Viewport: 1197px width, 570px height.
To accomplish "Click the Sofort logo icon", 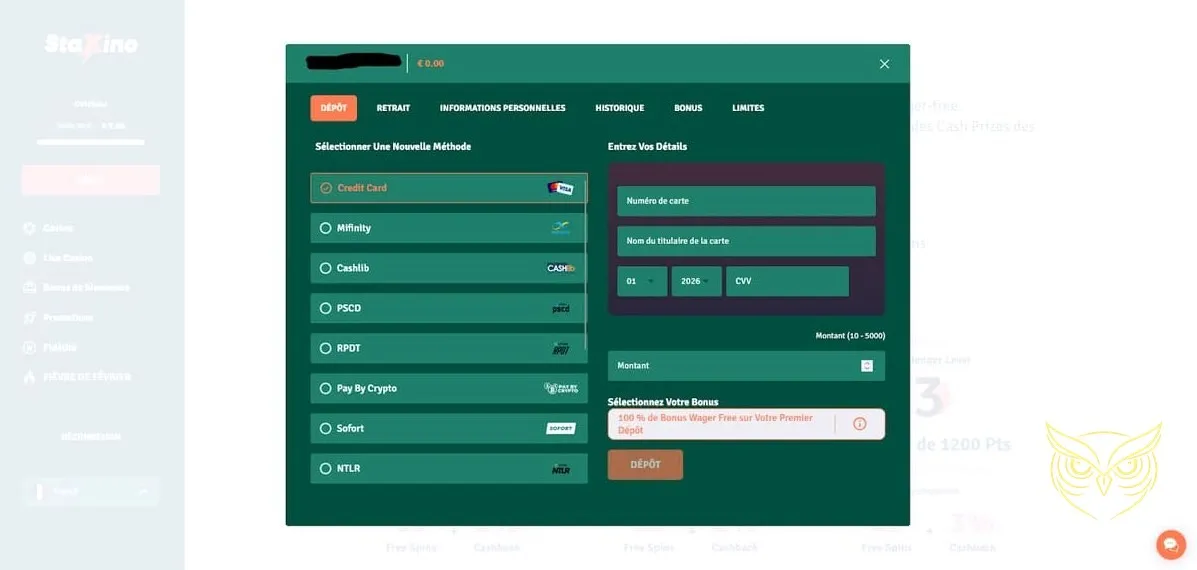I will pos(561,428).
